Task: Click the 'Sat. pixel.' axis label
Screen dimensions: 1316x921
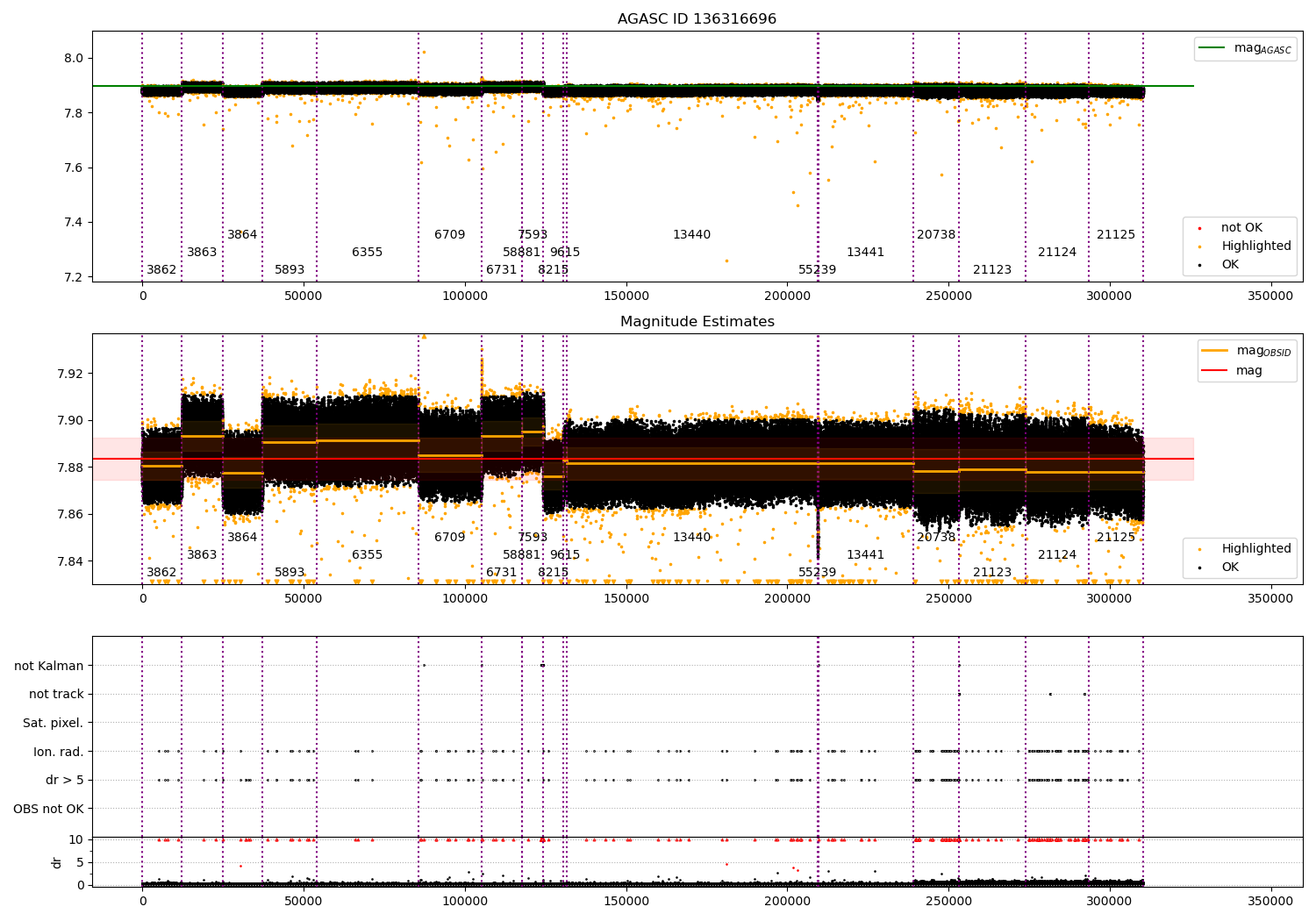Action: point(54,723)
